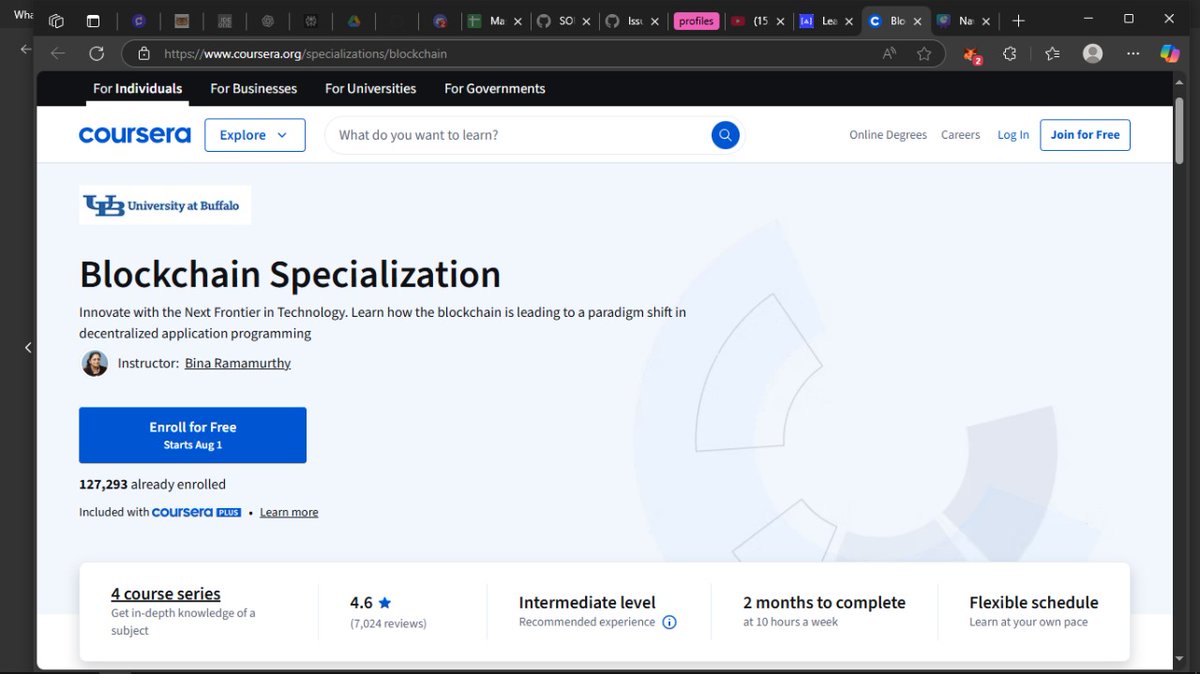Click Bina Ramamurthy's instructor avatar
Screen dimensions: 1200x674
pyautogui.click(x=95, y=363)
